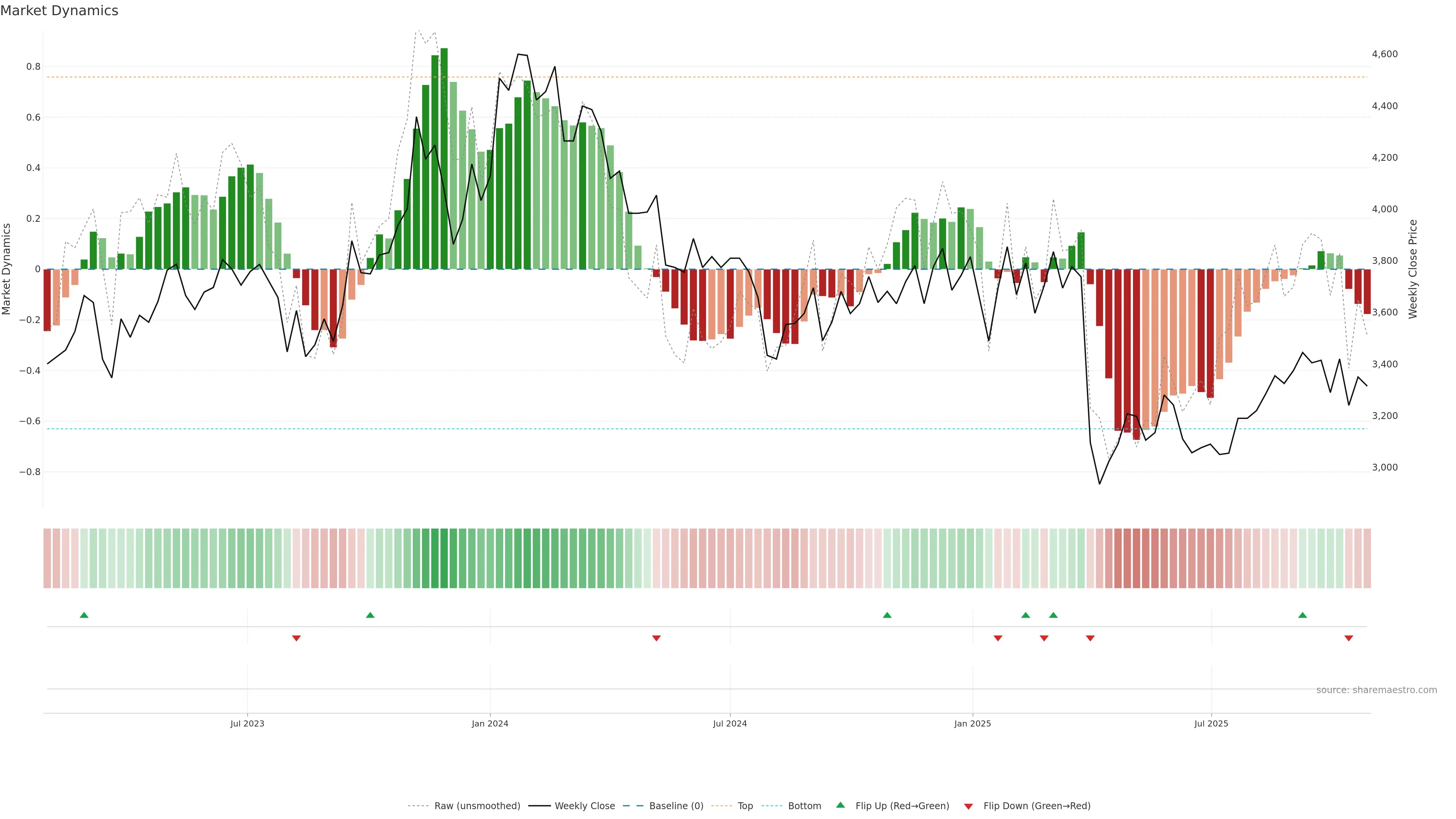
Task: Click the first green flip-up triangle marker
Action: point(84,615)
